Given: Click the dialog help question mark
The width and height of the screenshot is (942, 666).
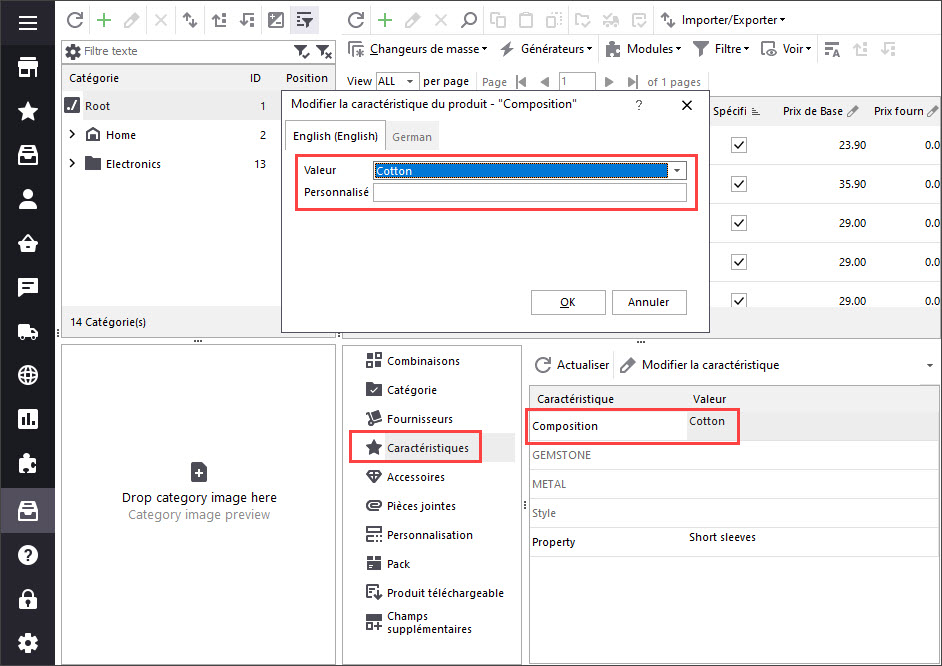Looking at the screenshot, I should [x=639, y=105].
